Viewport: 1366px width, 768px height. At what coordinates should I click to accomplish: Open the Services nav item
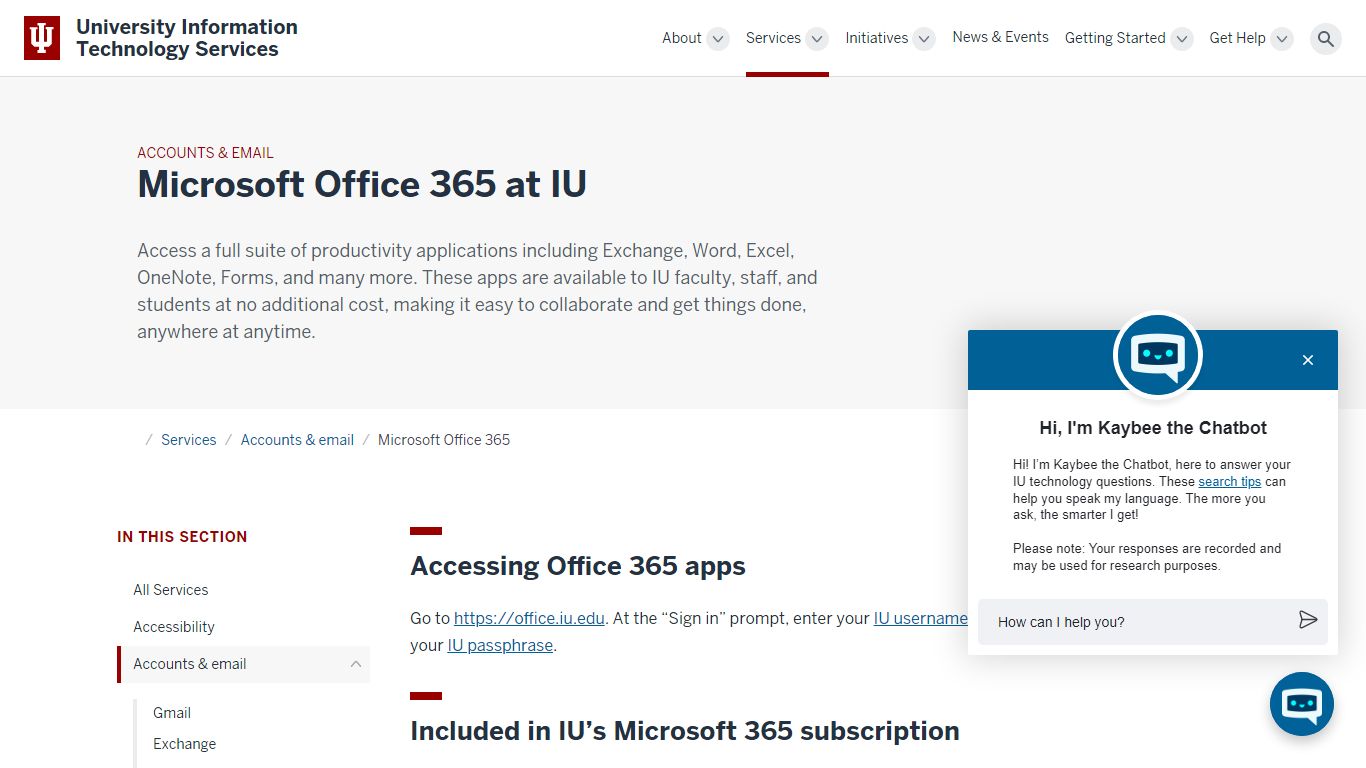(773, 38)
